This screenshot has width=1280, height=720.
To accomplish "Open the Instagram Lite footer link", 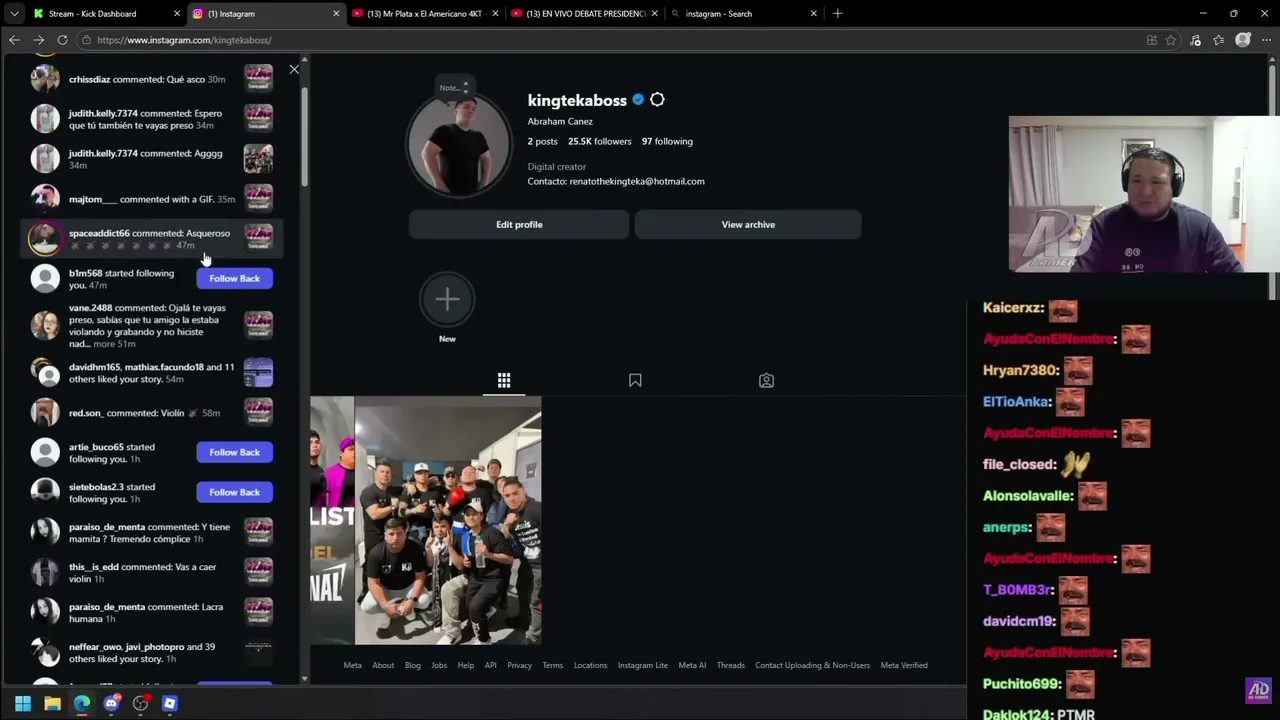I will [643, 665].
